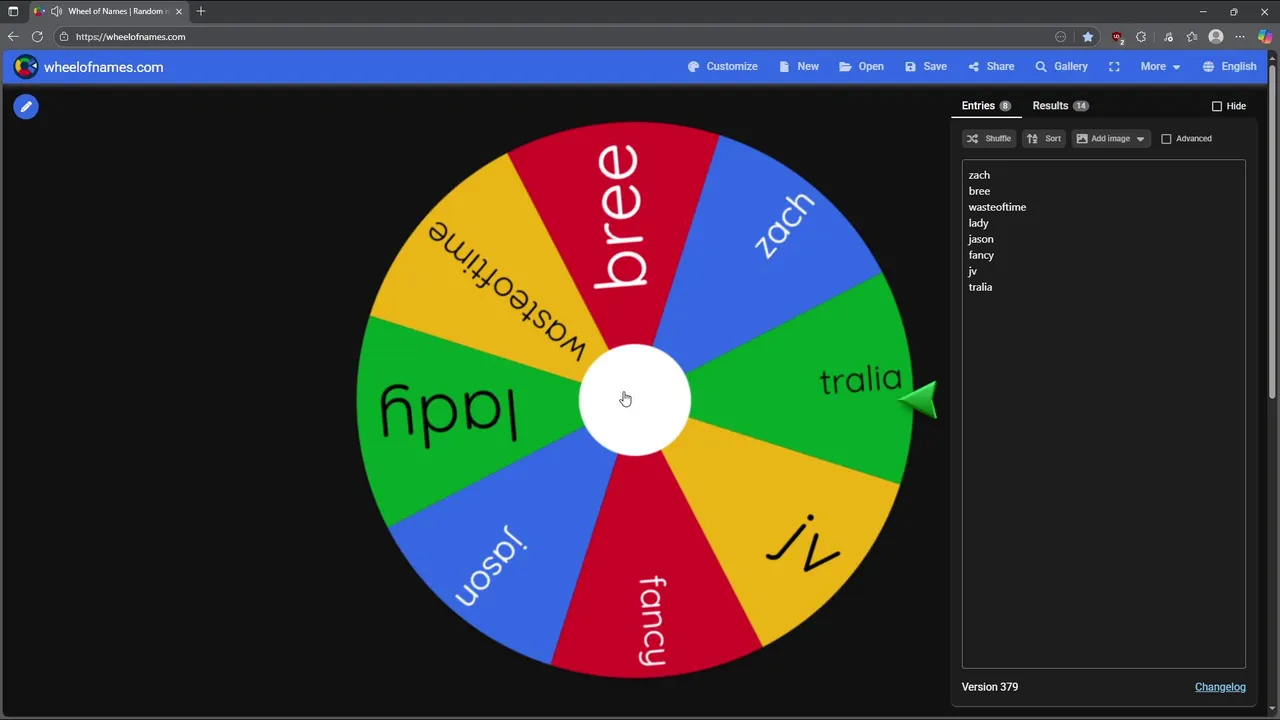Click the 'bree' entry in the list

(979, 191)
